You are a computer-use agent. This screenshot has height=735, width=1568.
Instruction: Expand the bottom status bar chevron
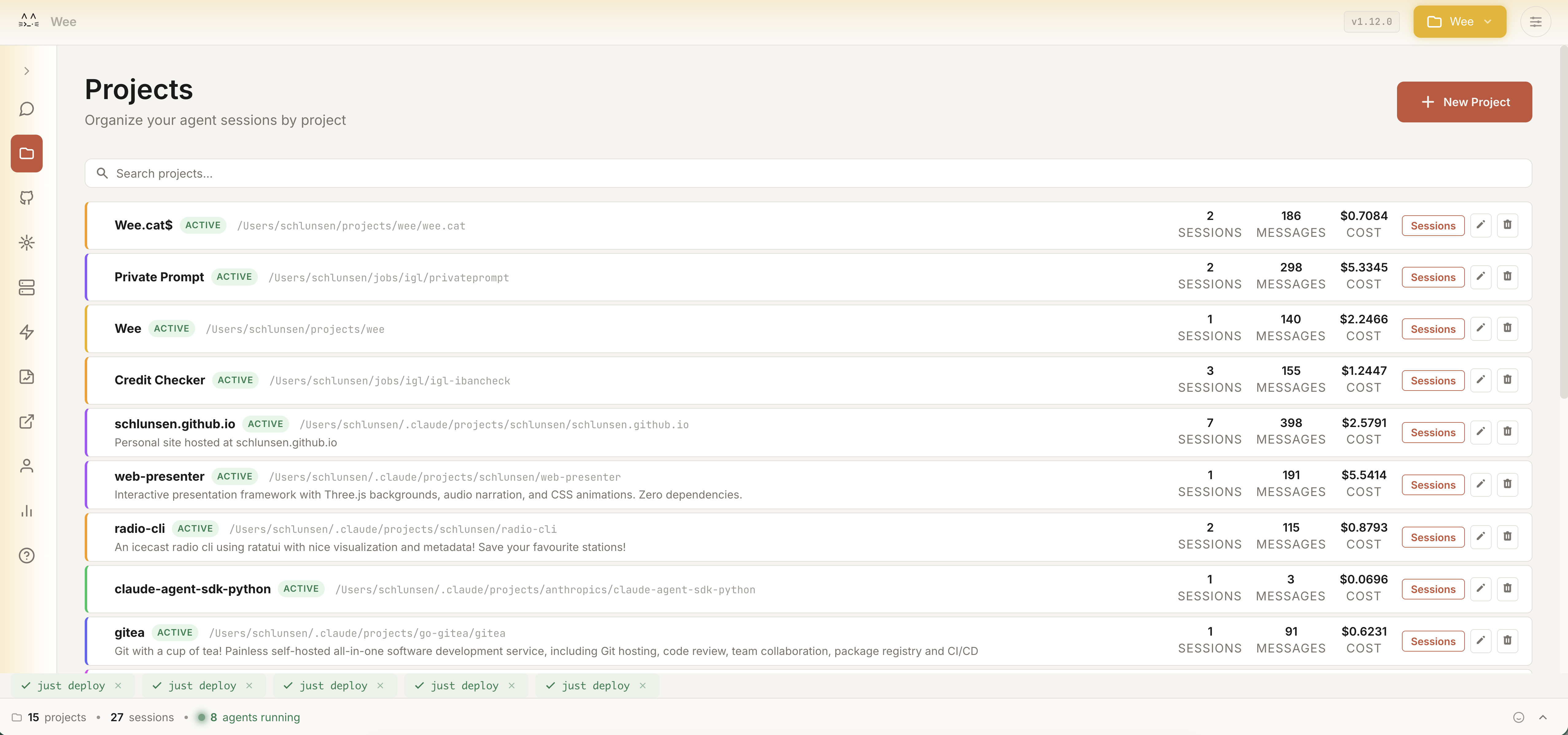tap(1543, 717)
